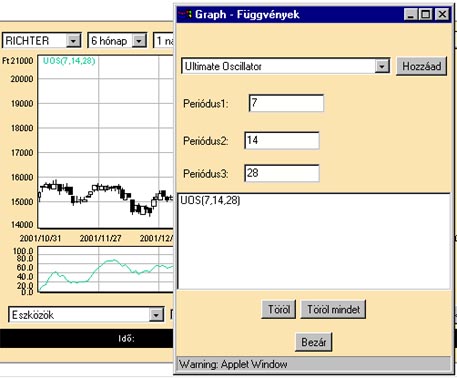Maximize the Graph - Függvények window
The image size is (457, 378).
point(426,14)
